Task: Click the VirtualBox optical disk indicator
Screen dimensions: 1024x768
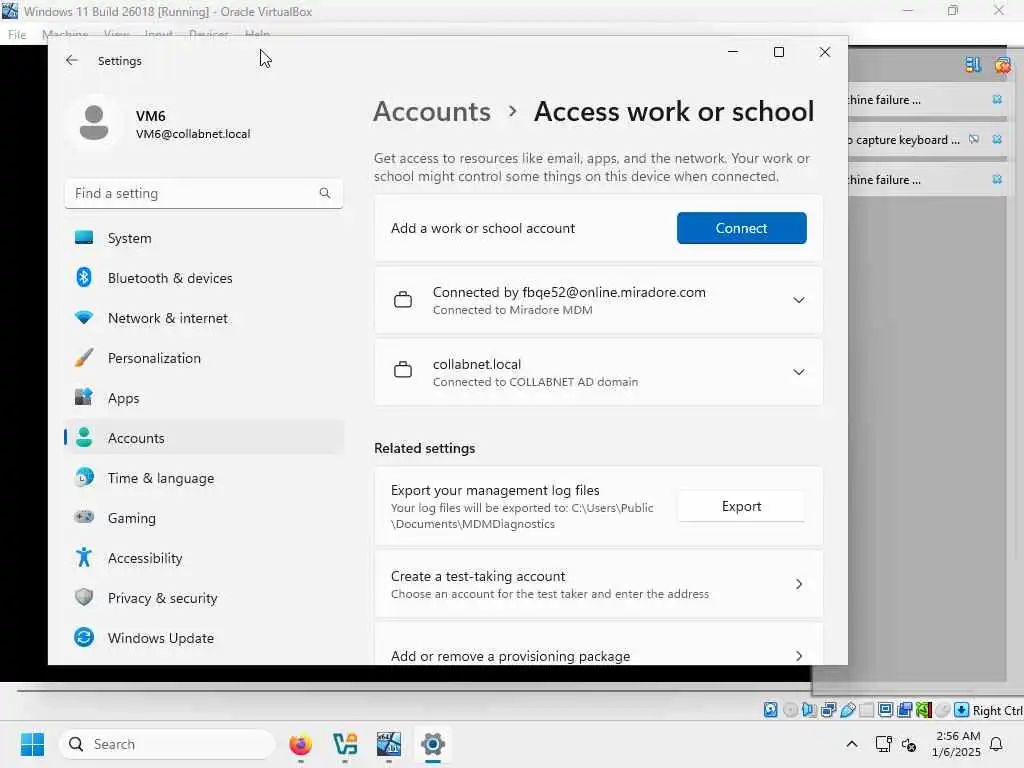Action: click(790, 710)
